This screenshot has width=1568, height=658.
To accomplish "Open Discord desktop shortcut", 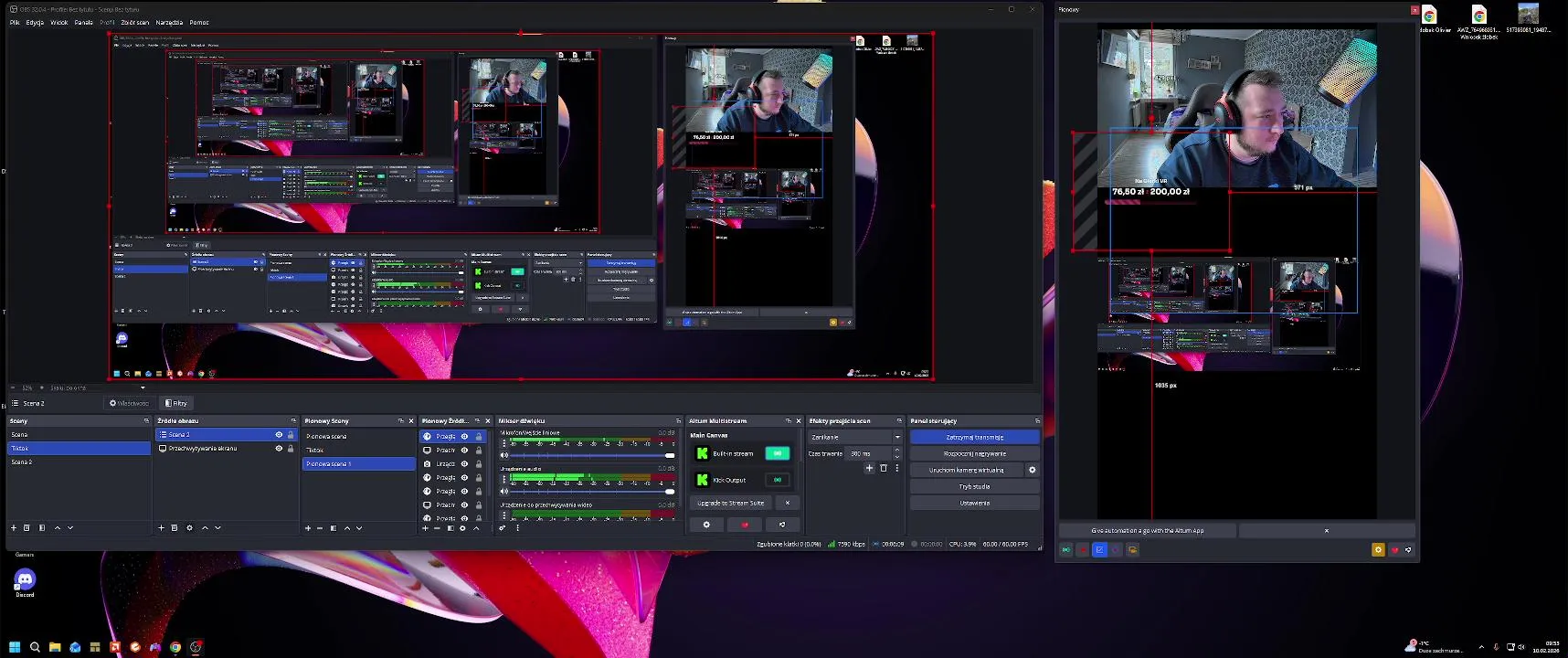I will pyautogui.click(x=25, y=582).
